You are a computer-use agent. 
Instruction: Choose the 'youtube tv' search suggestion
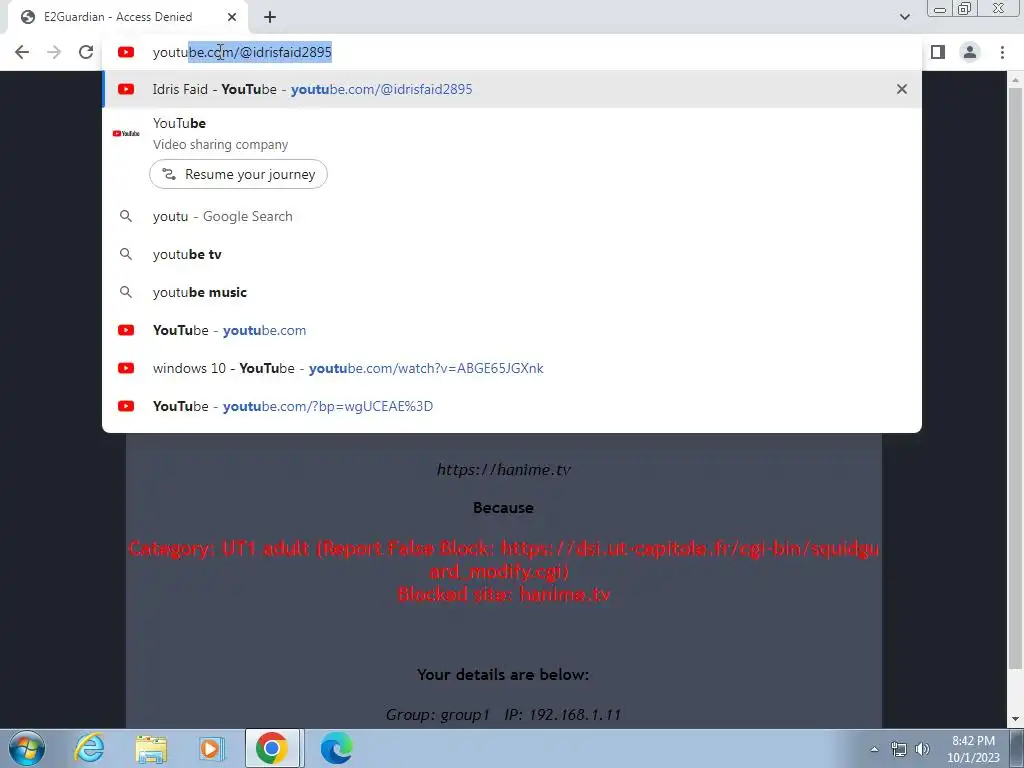tap(512, 254)
